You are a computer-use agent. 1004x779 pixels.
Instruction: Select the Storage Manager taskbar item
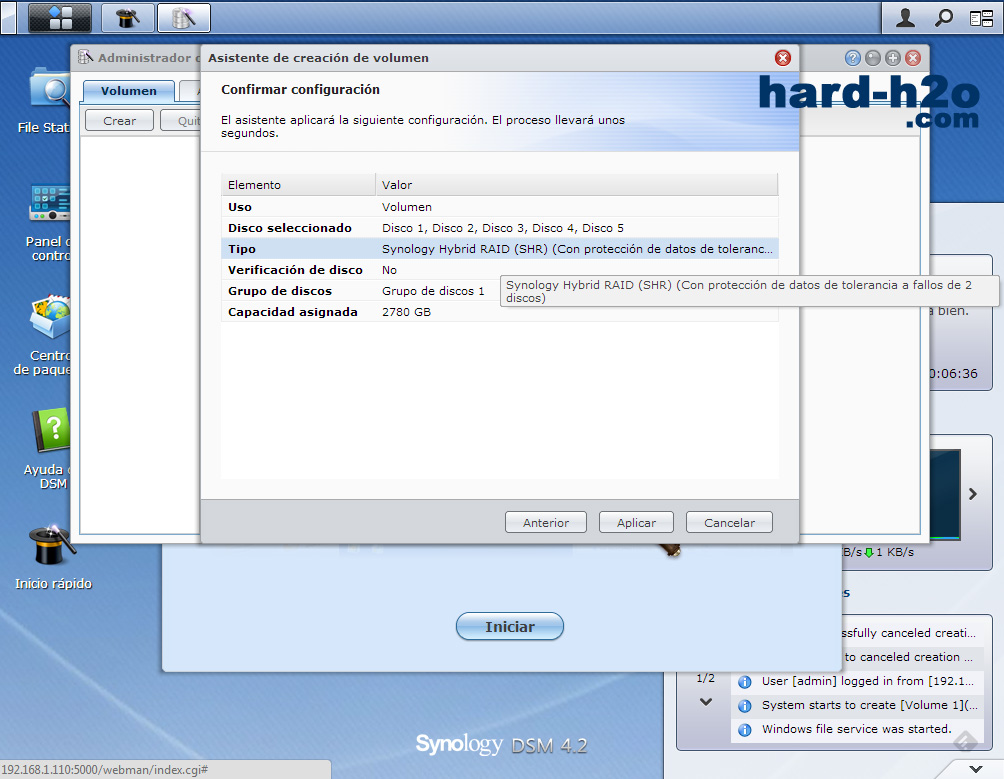pyautogui.click(x=184, y=17)
